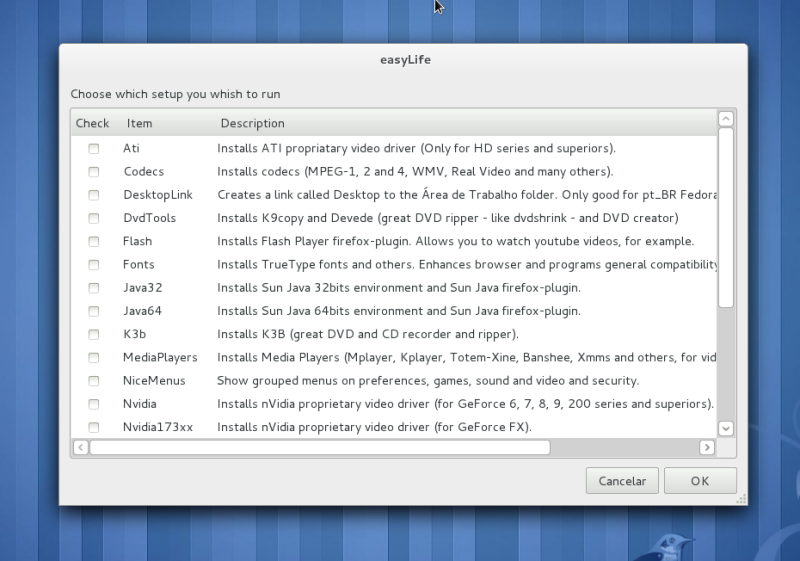Screen dimensions: 800x561
Task: Click the vertical scrollbar thumb
Action: point(726,218)
